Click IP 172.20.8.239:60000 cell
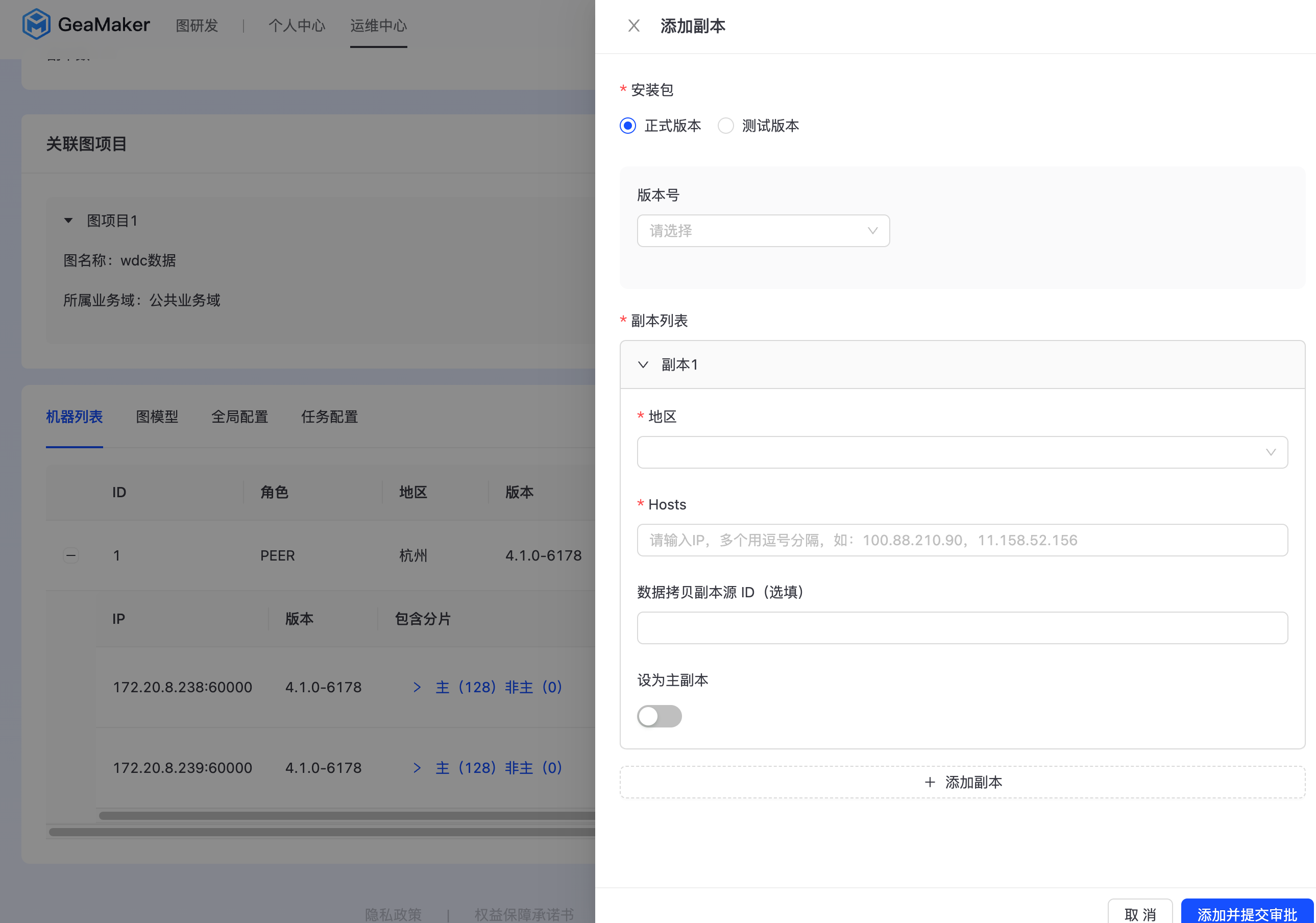The height and width of the screenshot is (923, 1316). point(182,768)
